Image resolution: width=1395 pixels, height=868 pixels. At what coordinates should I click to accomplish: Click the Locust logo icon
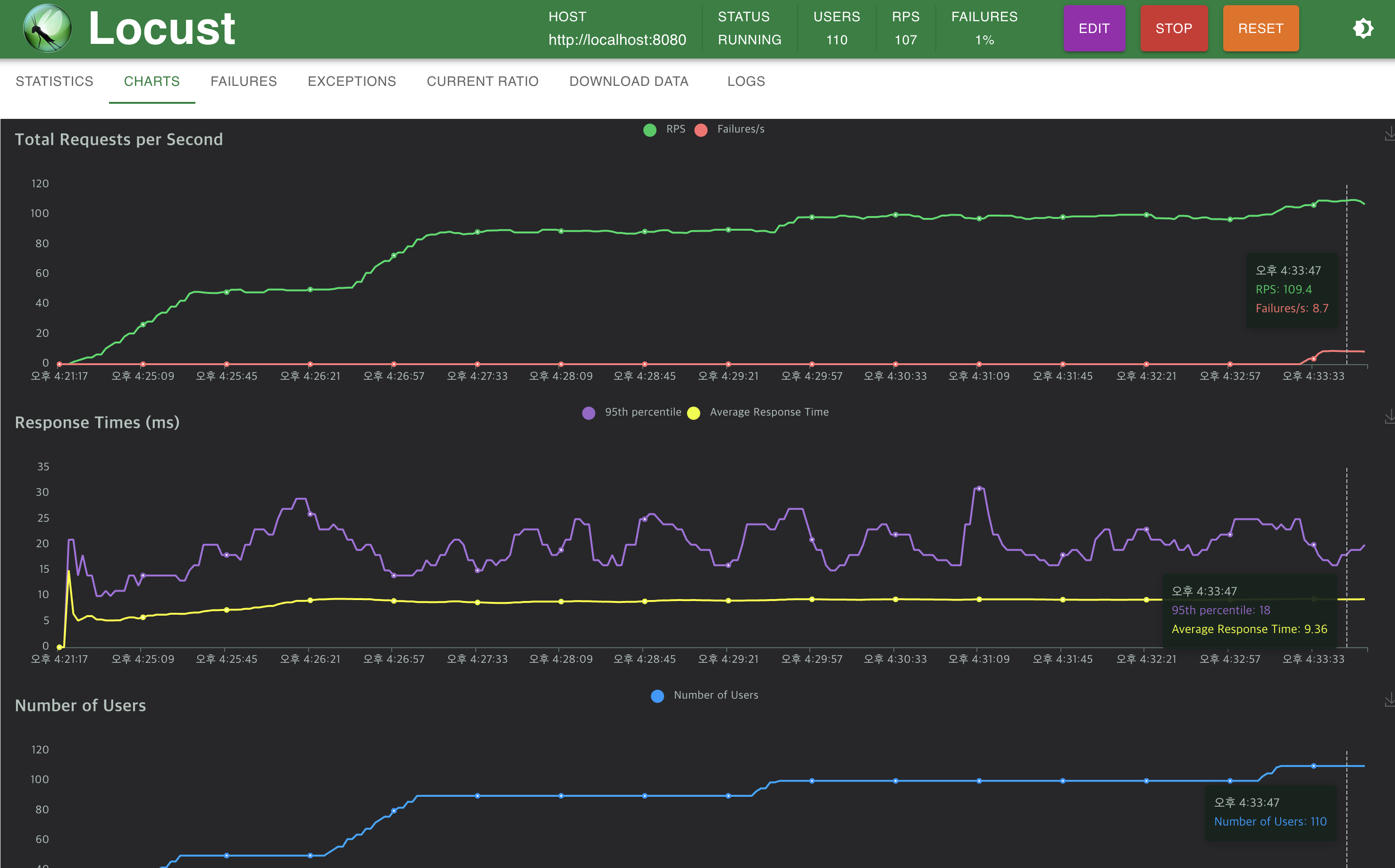[x=47, y=28]
